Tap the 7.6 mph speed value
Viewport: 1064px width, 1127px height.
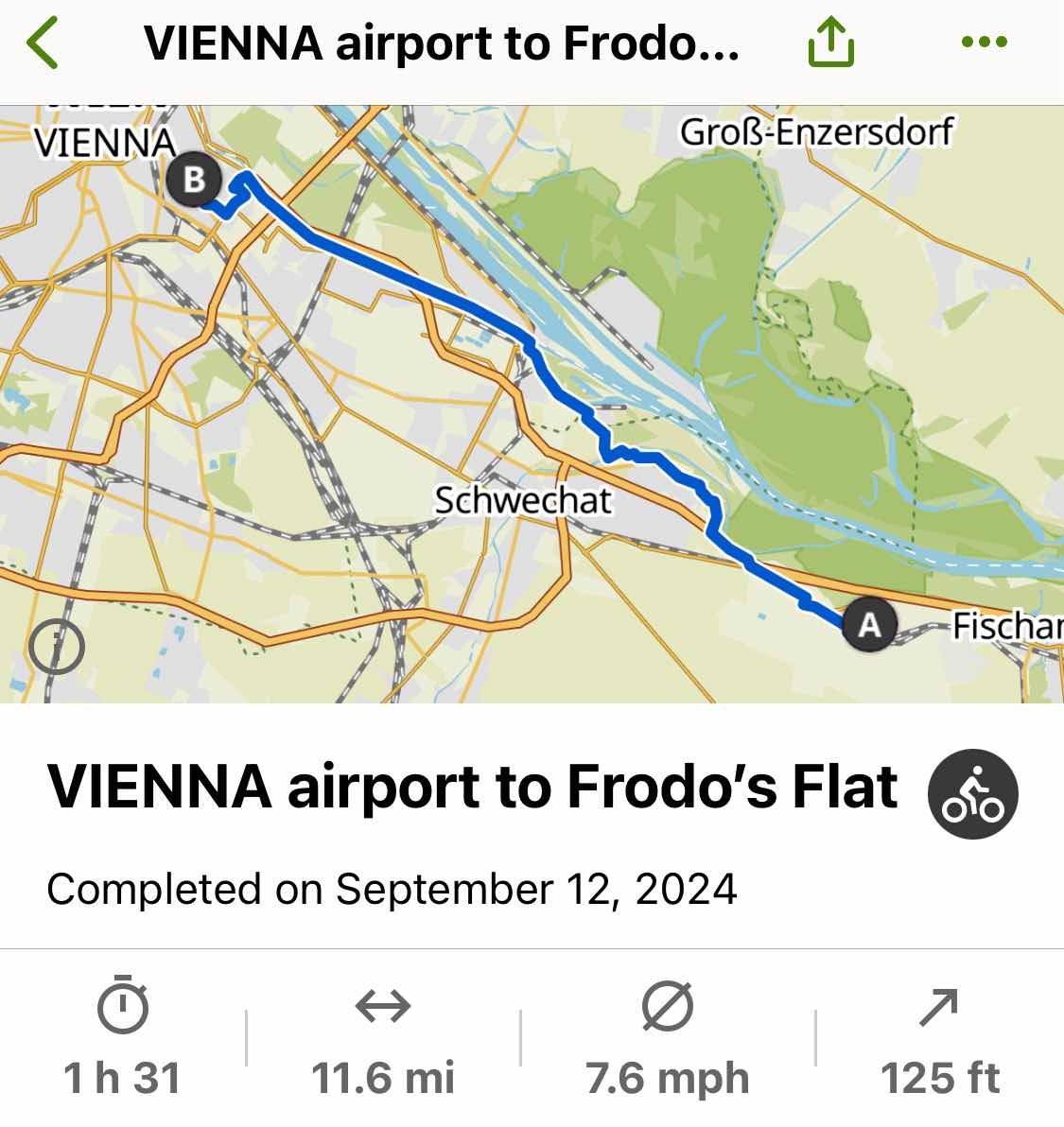tap(668, 1079)
